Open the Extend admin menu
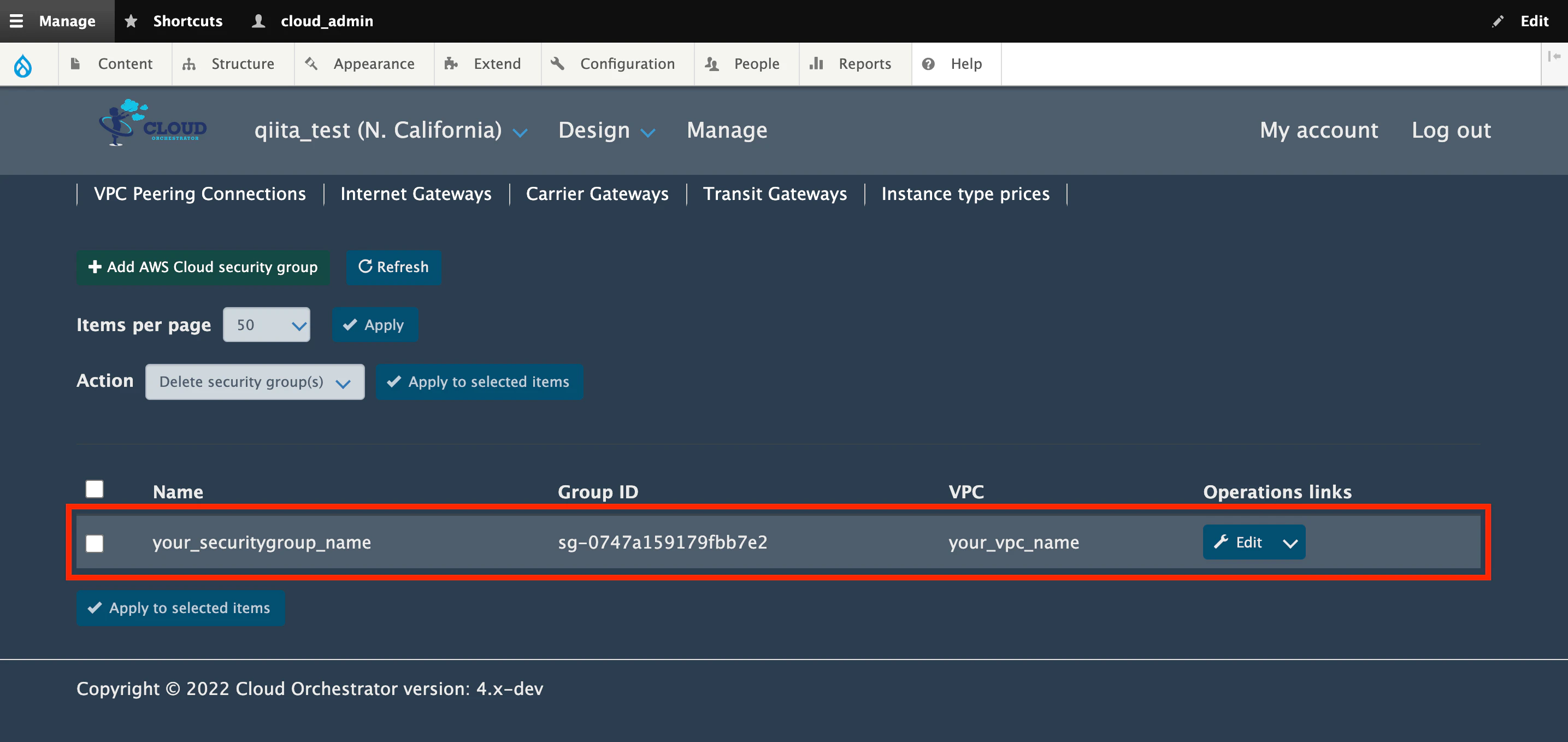 pyautogui.click(x=487, y=64)
